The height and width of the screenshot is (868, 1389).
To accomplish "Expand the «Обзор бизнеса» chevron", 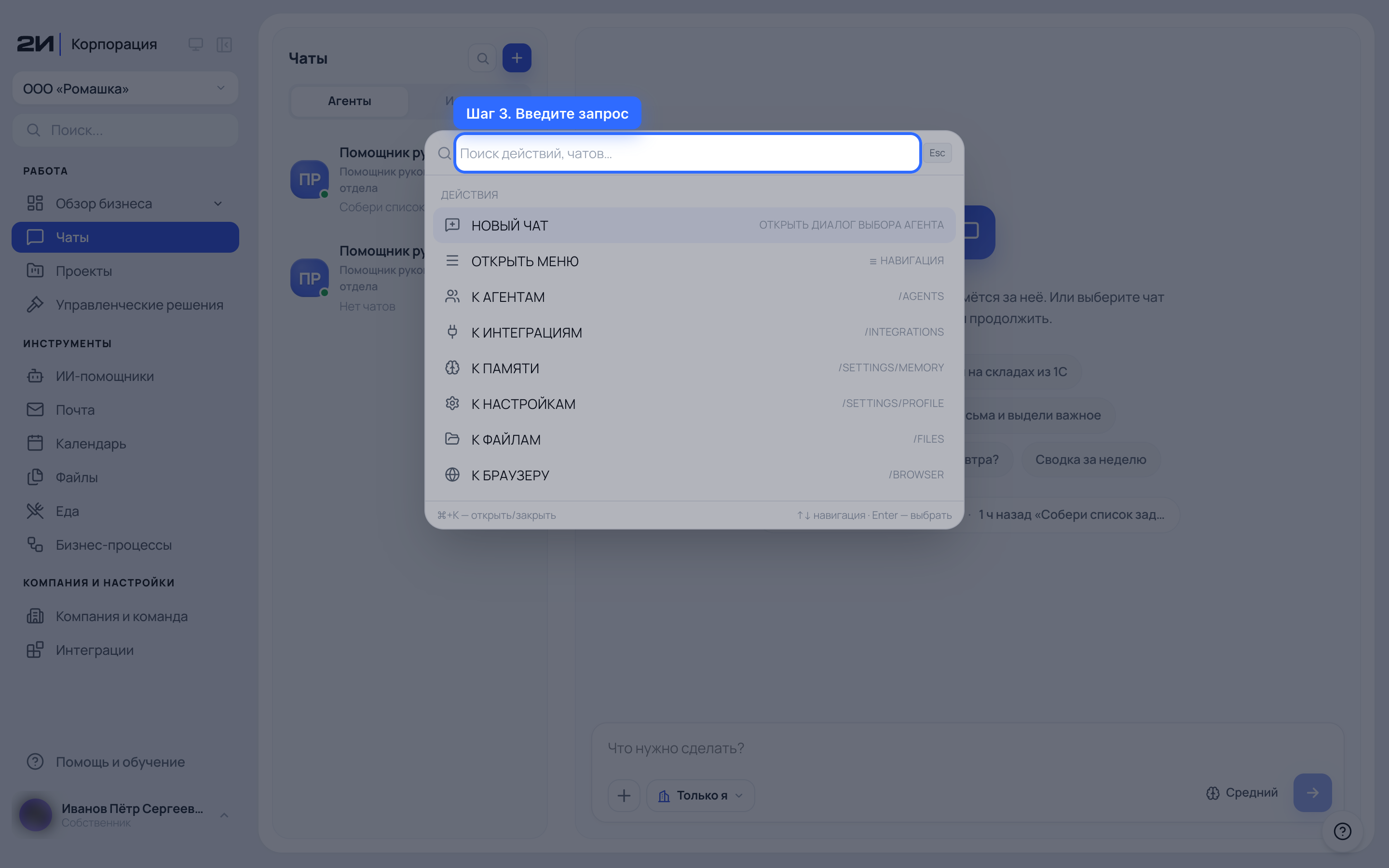I will (x=218, y=204).
